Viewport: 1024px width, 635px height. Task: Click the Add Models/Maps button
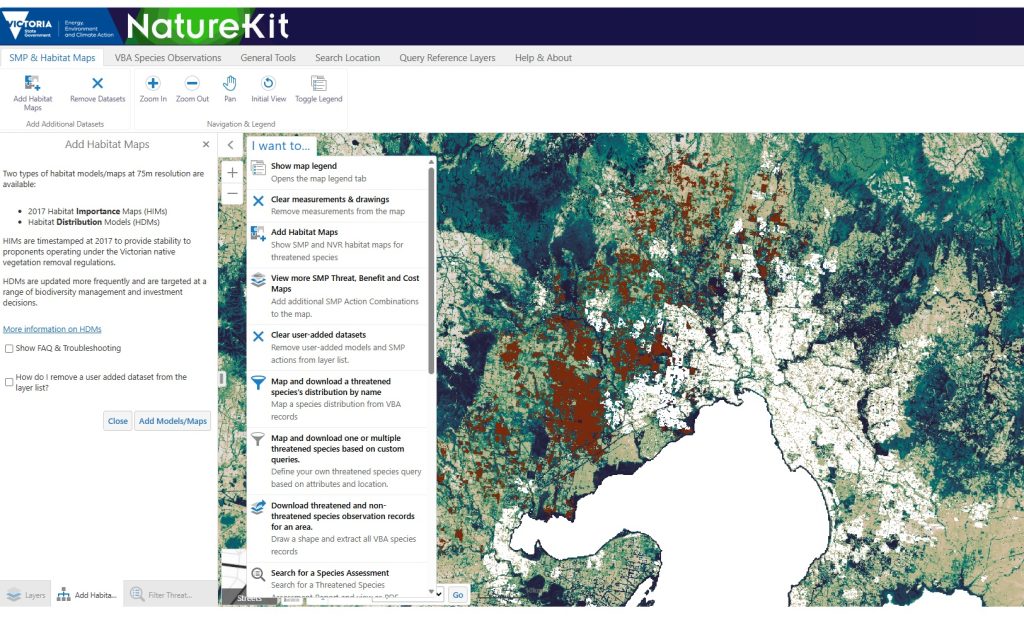click(x=173, y=421)
